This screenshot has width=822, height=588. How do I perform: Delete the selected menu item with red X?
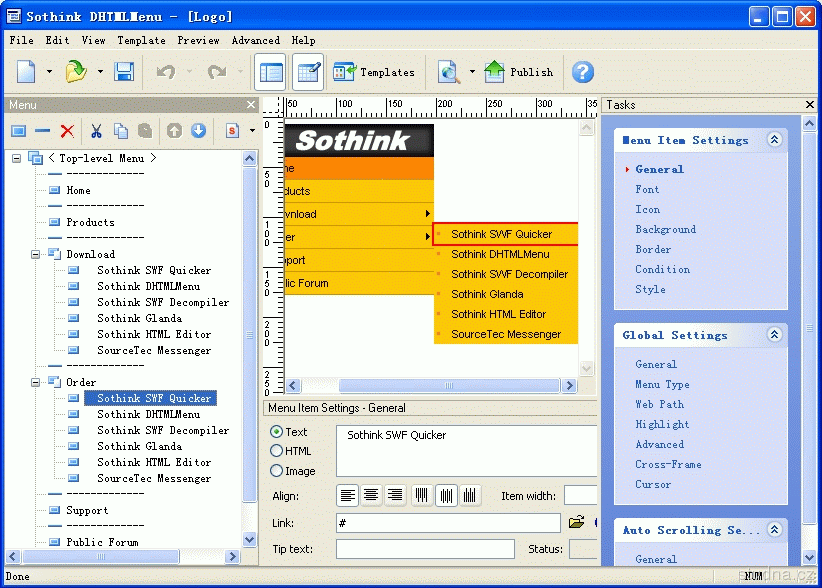point(67,131)
